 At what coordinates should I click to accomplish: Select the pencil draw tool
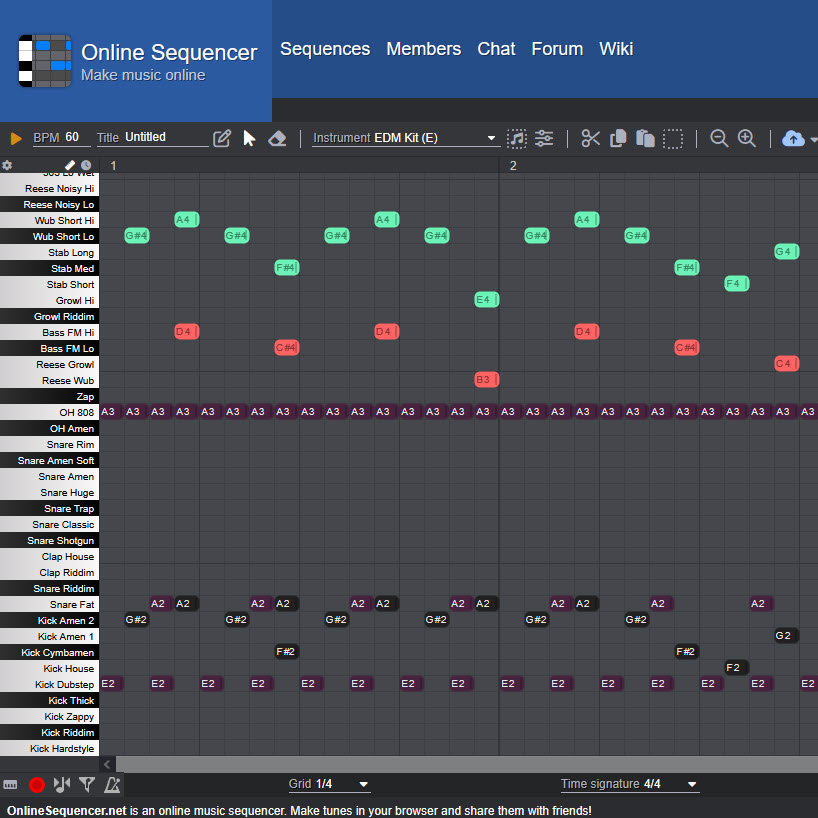(x=222, y=138)
